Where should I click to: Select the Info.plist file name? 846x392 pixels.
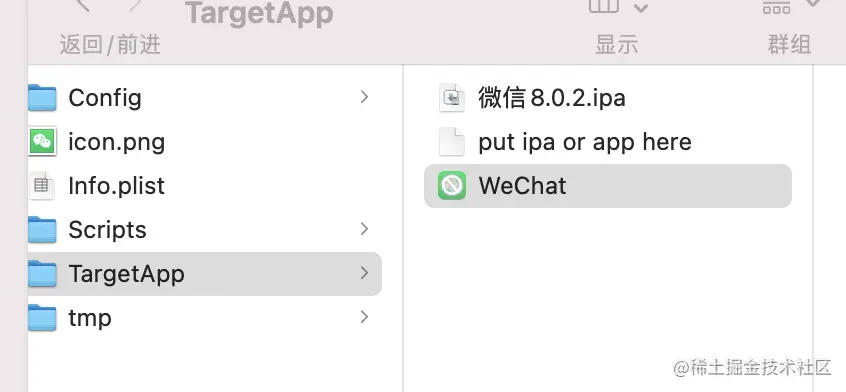click(x=117, y=186)
